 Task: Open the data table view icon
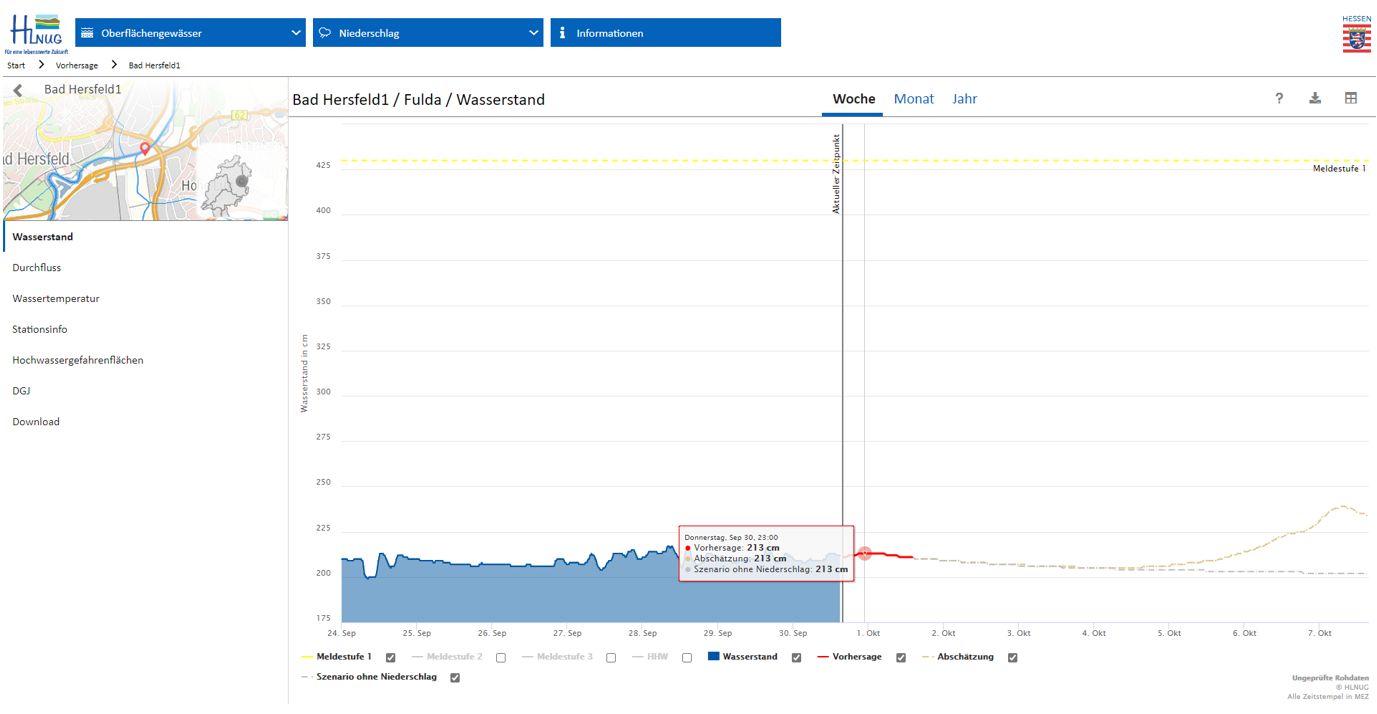1351,98
